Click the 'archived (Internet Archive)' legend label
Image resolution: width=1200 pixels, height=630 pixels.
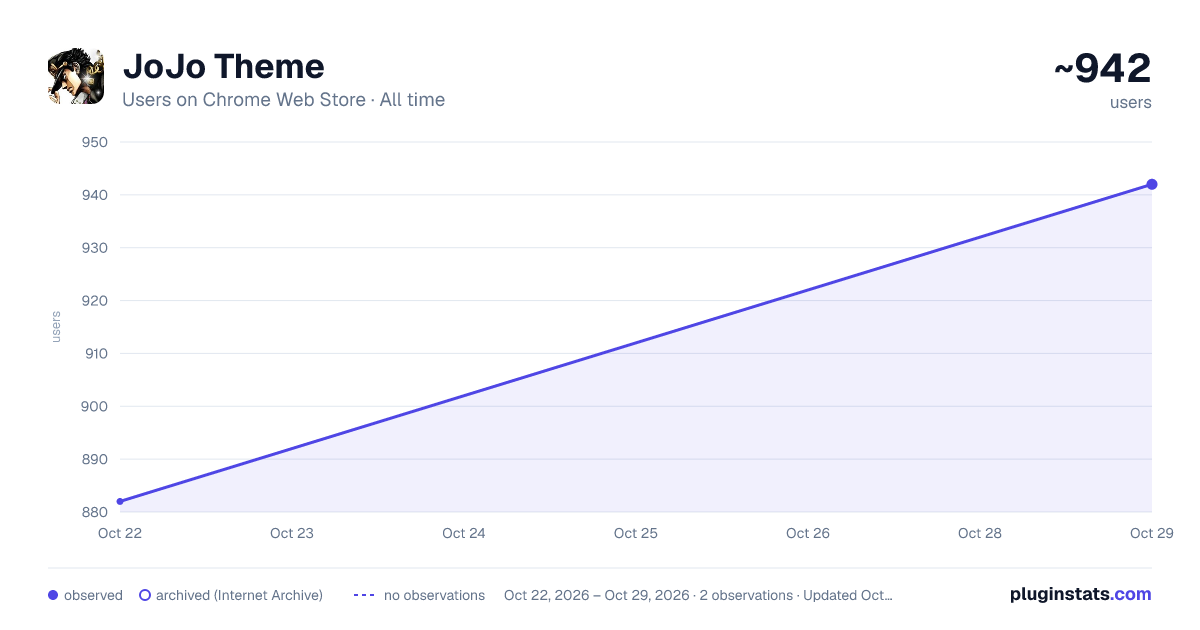[x=239, y=595]
